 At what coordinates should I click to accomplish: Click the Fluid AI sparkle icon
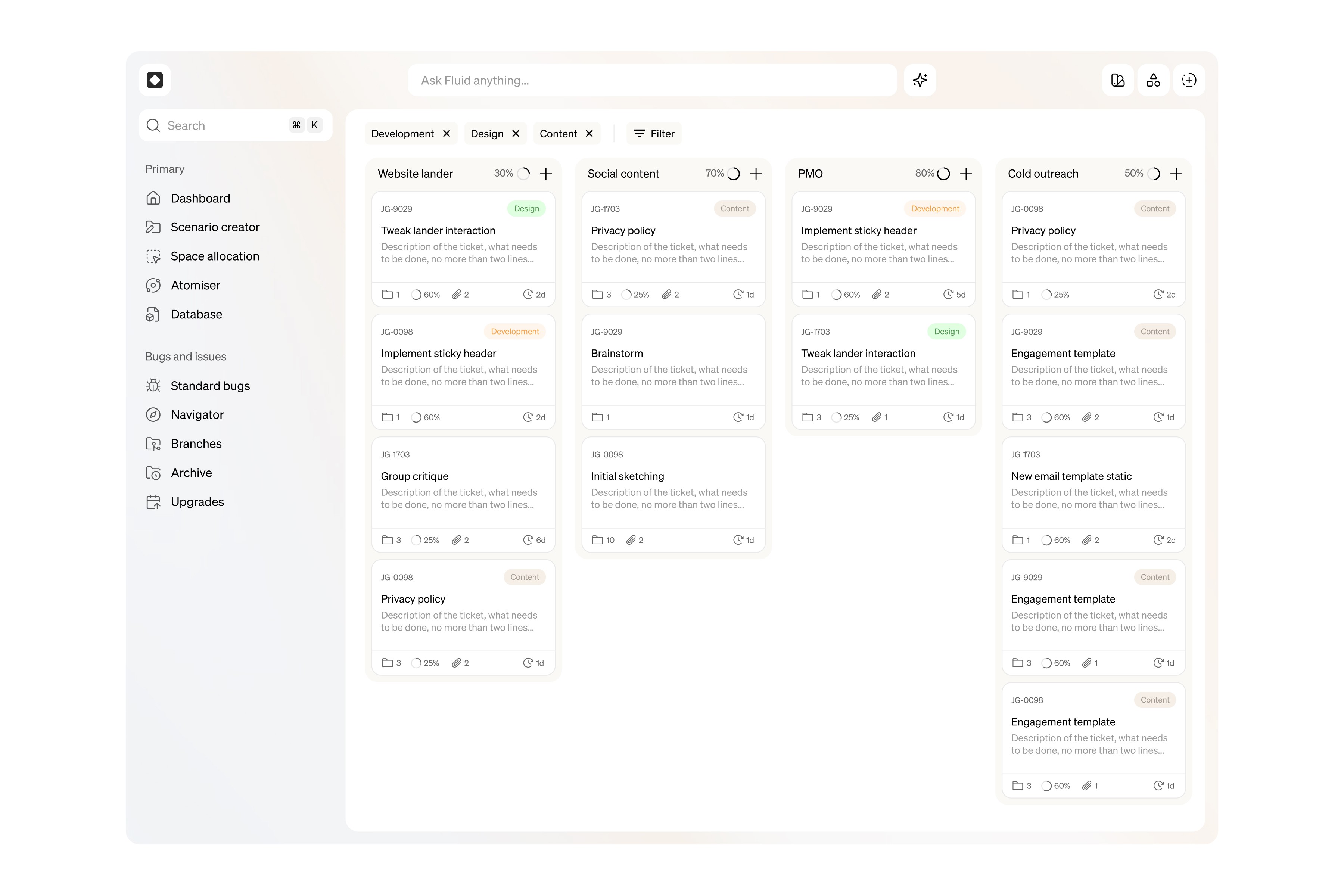pos(920,80)
